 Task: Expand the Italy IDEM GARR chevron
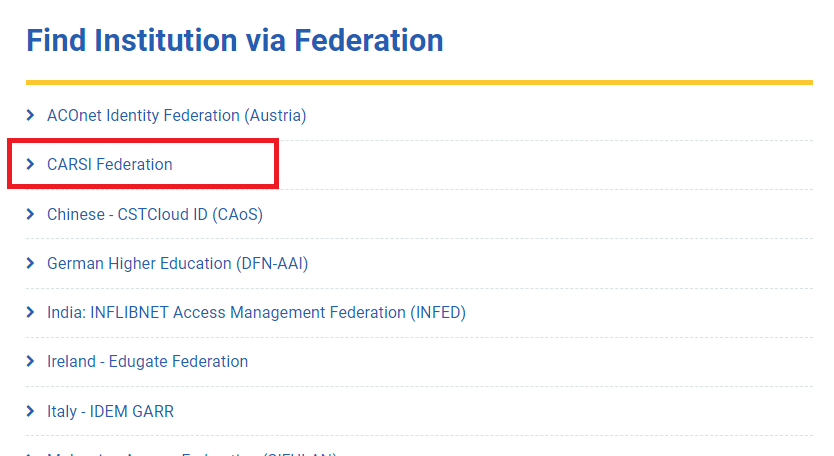click(31, 411)
